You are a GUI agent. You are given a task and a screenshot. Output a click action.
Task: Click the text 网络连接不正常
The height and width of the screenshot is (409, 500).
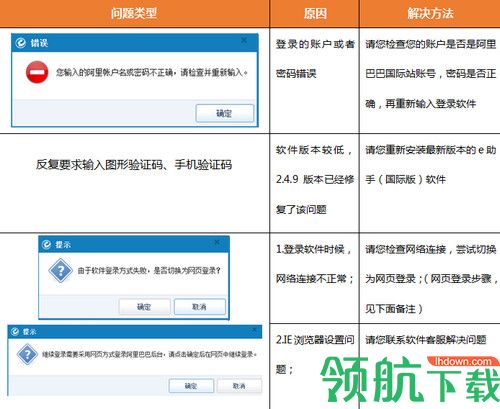click(311, 279)
